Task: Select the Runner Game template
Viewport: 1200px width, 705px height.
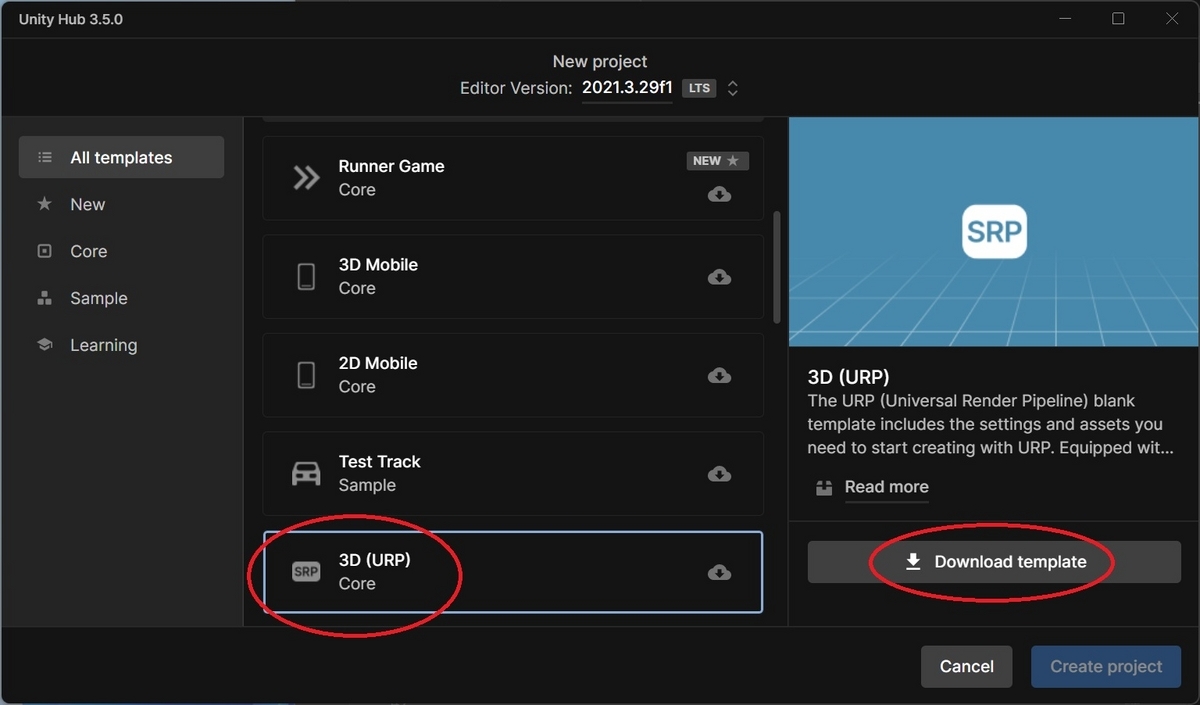Action: [513, 178]
